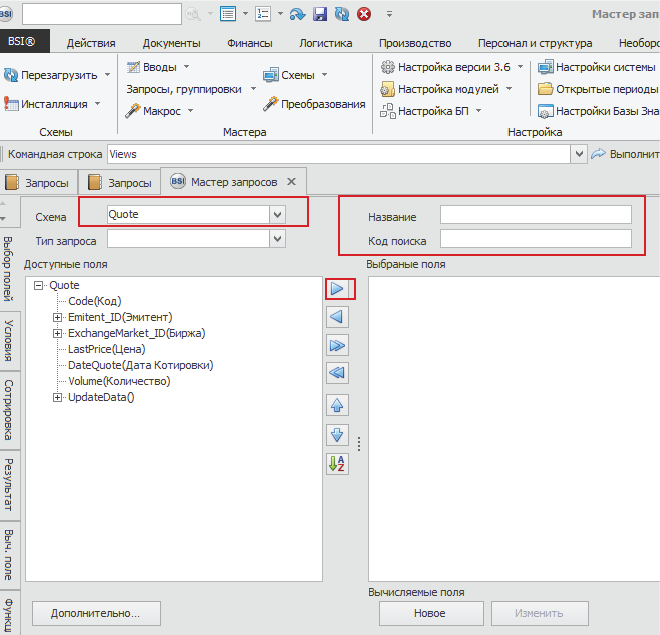This screenshot has width=660, height=635.
Task: Click the Новое button
Action: [x=431, y=613]
